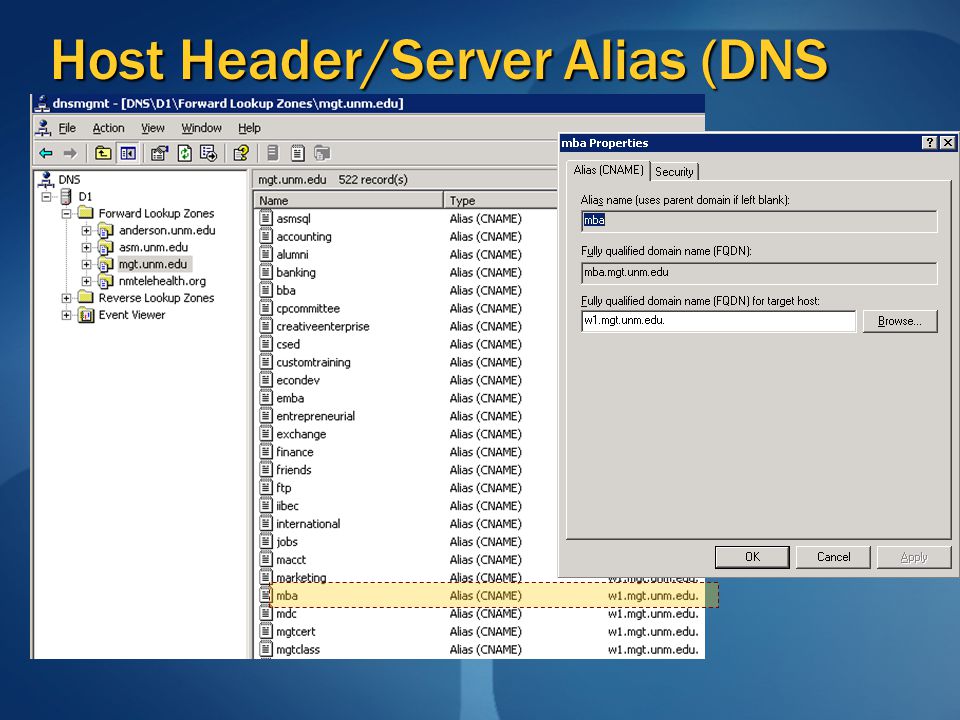Sort by the Type column header
Viewport: 960px width, 720px height.
501,200
